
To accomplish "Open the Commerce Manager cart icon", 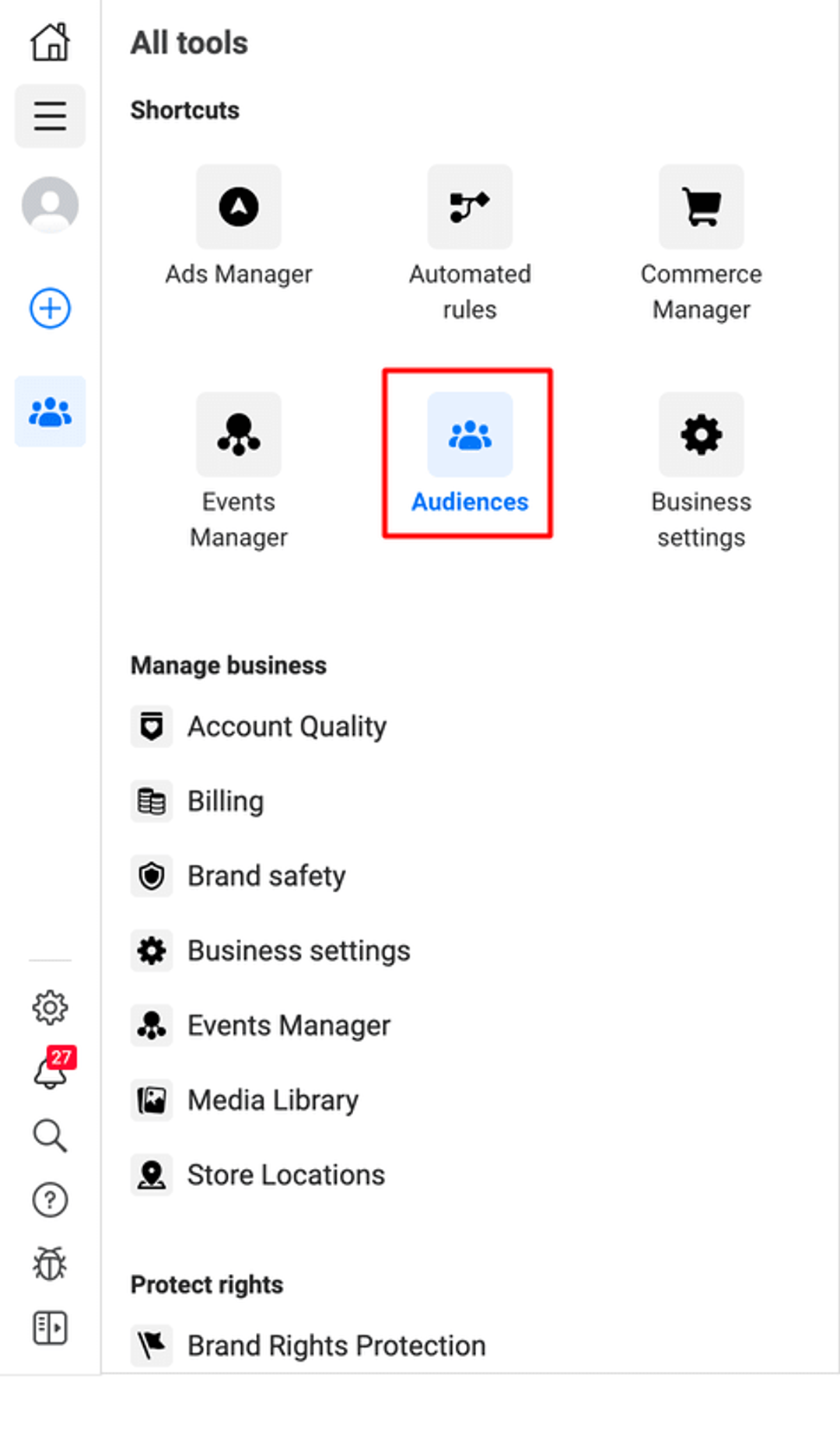I will coord(702,207).
